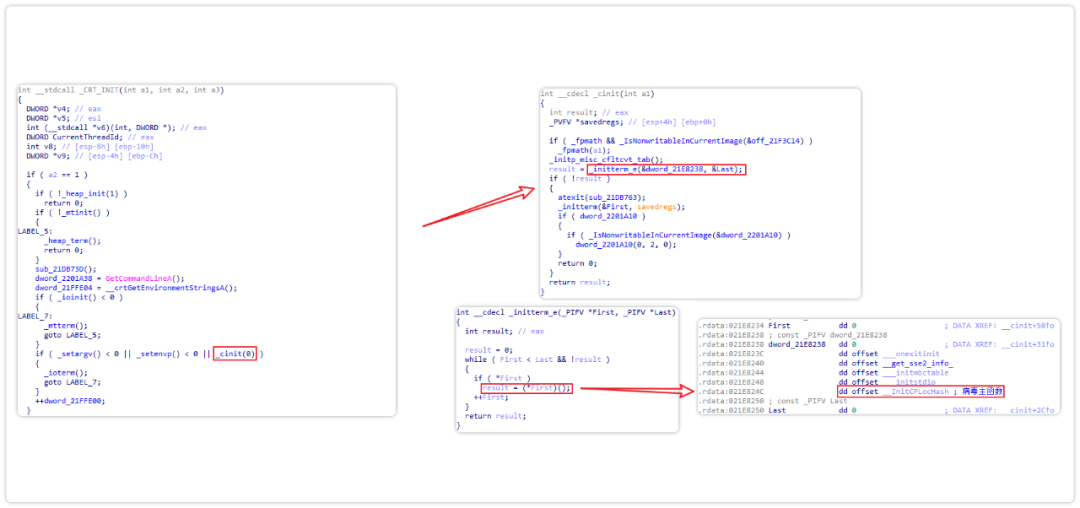
Task: Click the 'return result;' line in _cinit
Action: tap(580, 282)
